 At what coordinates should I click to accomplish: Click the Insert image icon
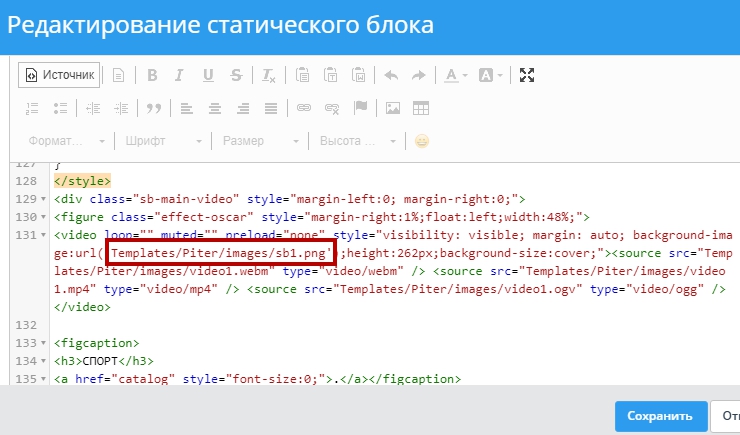click(x=393, y=108)
